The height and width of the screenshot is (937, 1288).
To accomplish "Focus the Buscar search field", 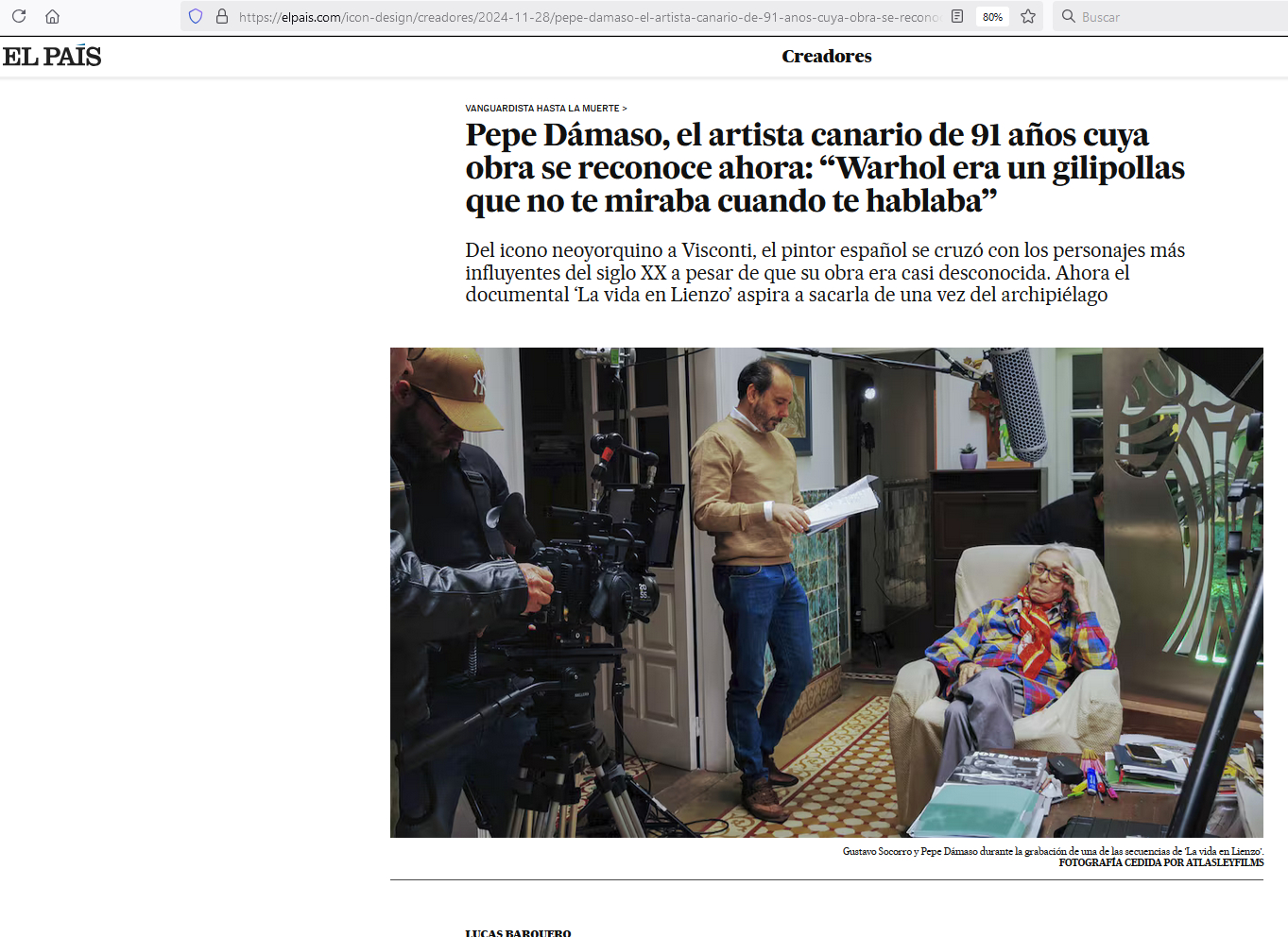I will pyautogui.click(x=1172, y=16).
